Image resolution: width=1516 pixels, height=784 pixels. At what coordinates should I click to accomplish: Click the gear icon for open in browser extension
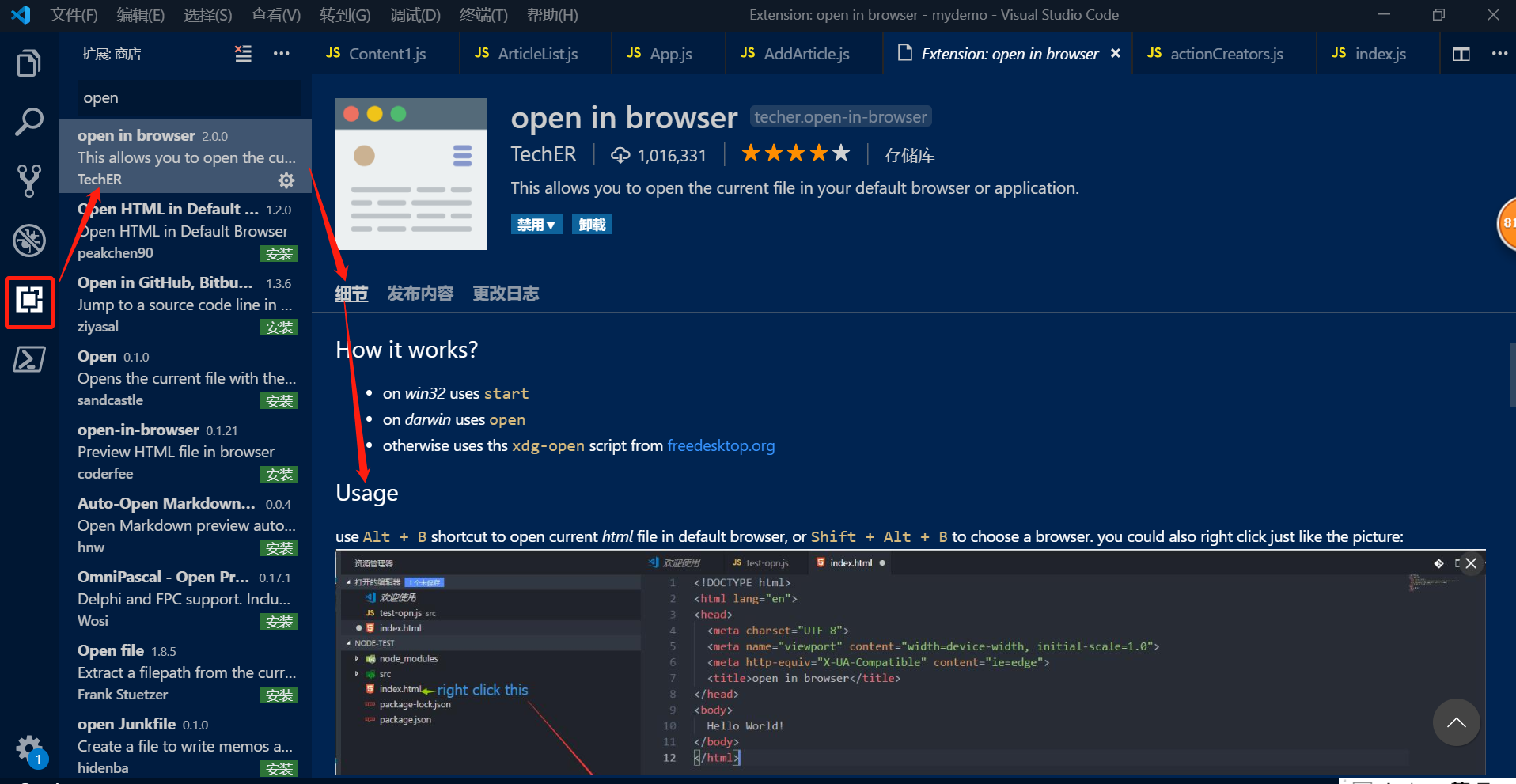pyautogui.click(x=286, y=180)
